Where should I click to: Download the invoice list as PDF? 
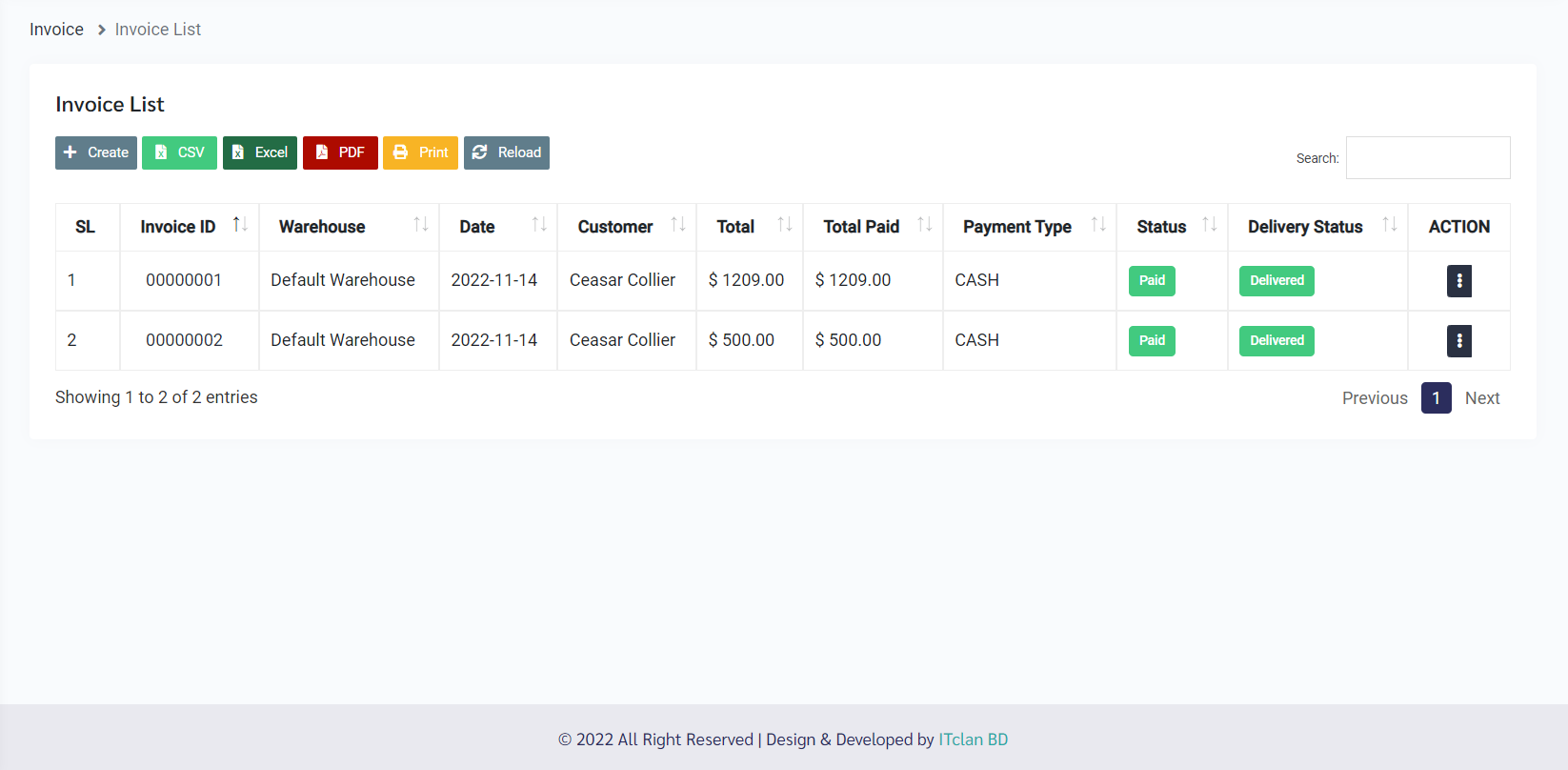[340, 152]
